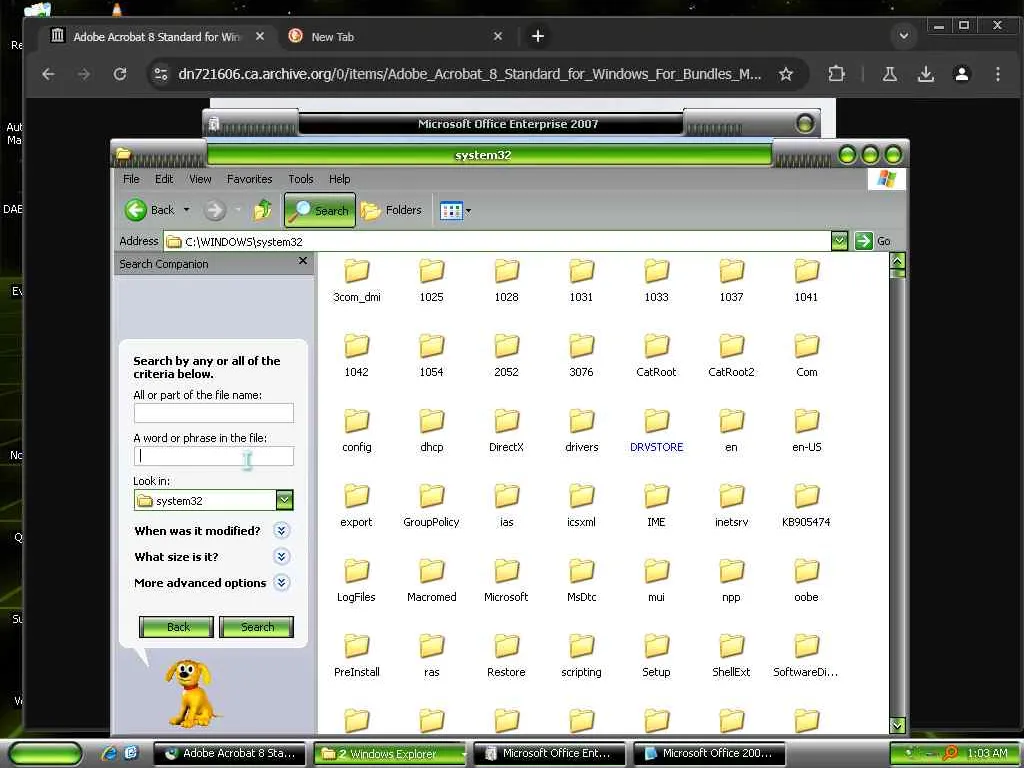Select the KB905474 folder
This screenshot has width=1024, height=768.
tap(807, 506)
